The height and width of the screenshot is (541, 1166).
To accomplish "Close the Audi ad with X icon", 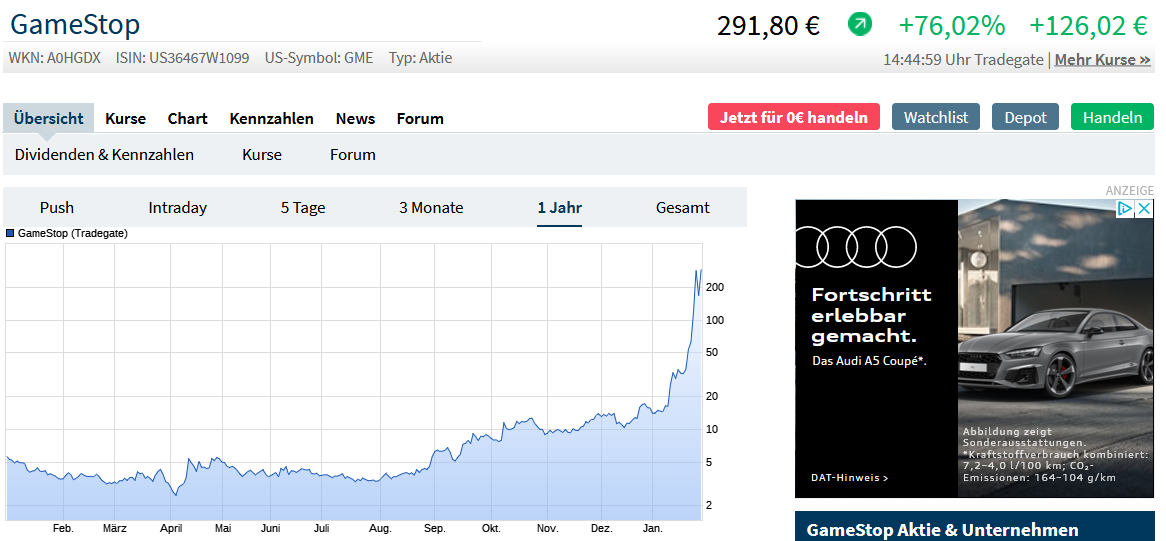I will click(1144, 209).
